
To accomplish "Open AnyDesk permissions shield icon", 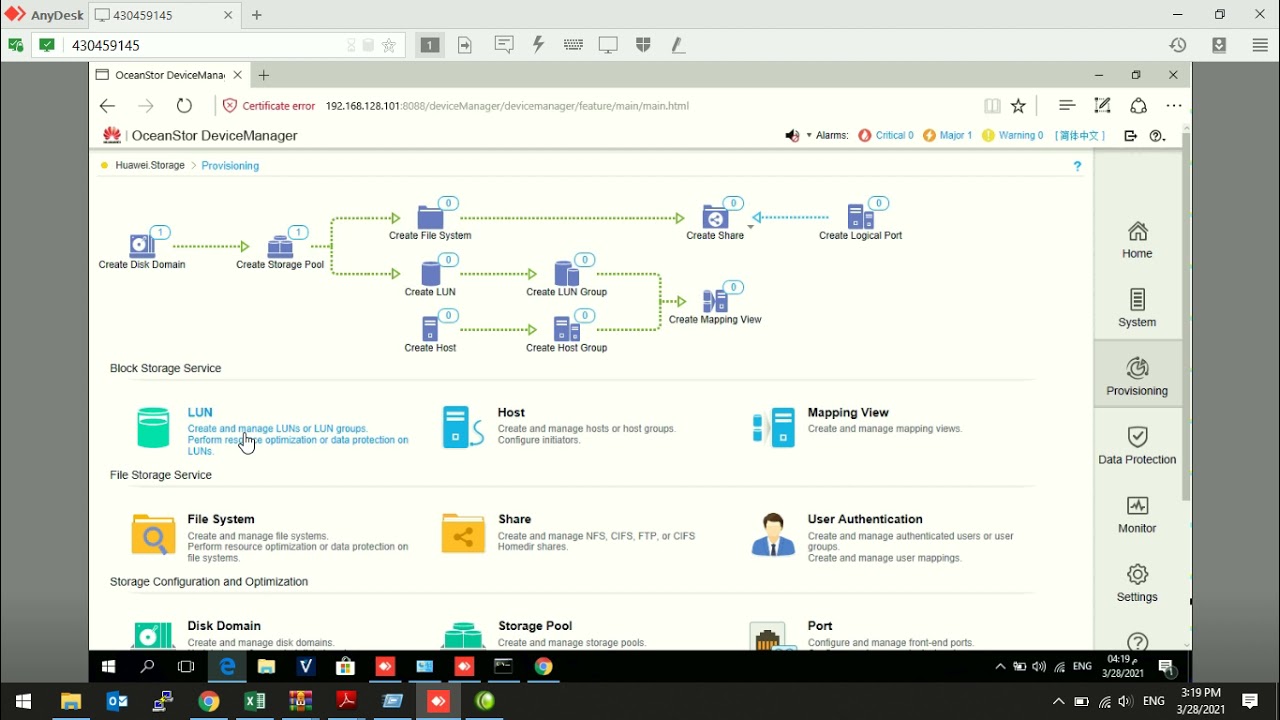I will pos(643,45).
